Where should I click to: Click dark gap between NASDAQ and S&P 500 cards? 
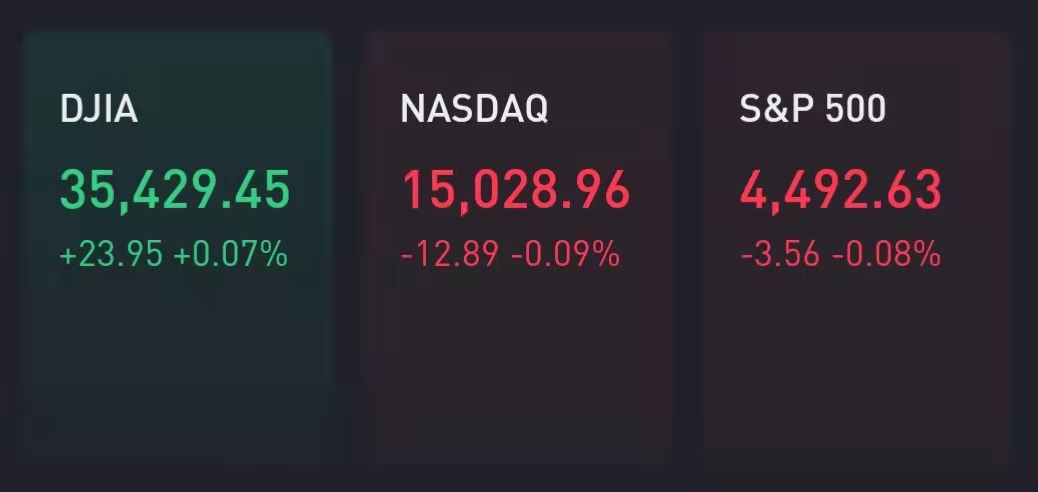click(688, 245)
